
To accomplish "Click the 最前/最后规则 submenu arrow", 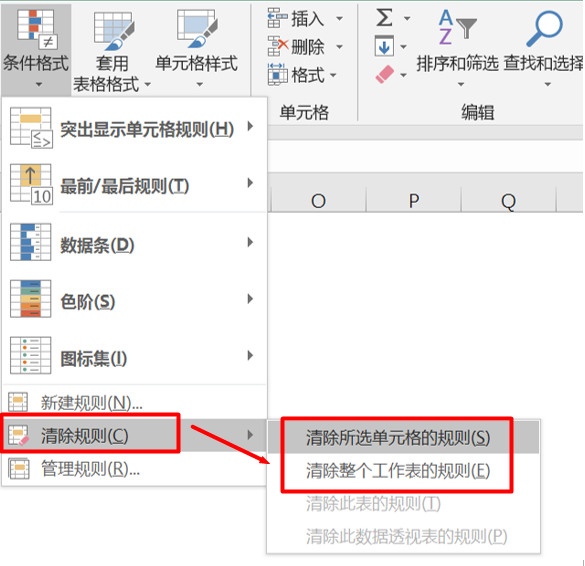I will 250,183.
